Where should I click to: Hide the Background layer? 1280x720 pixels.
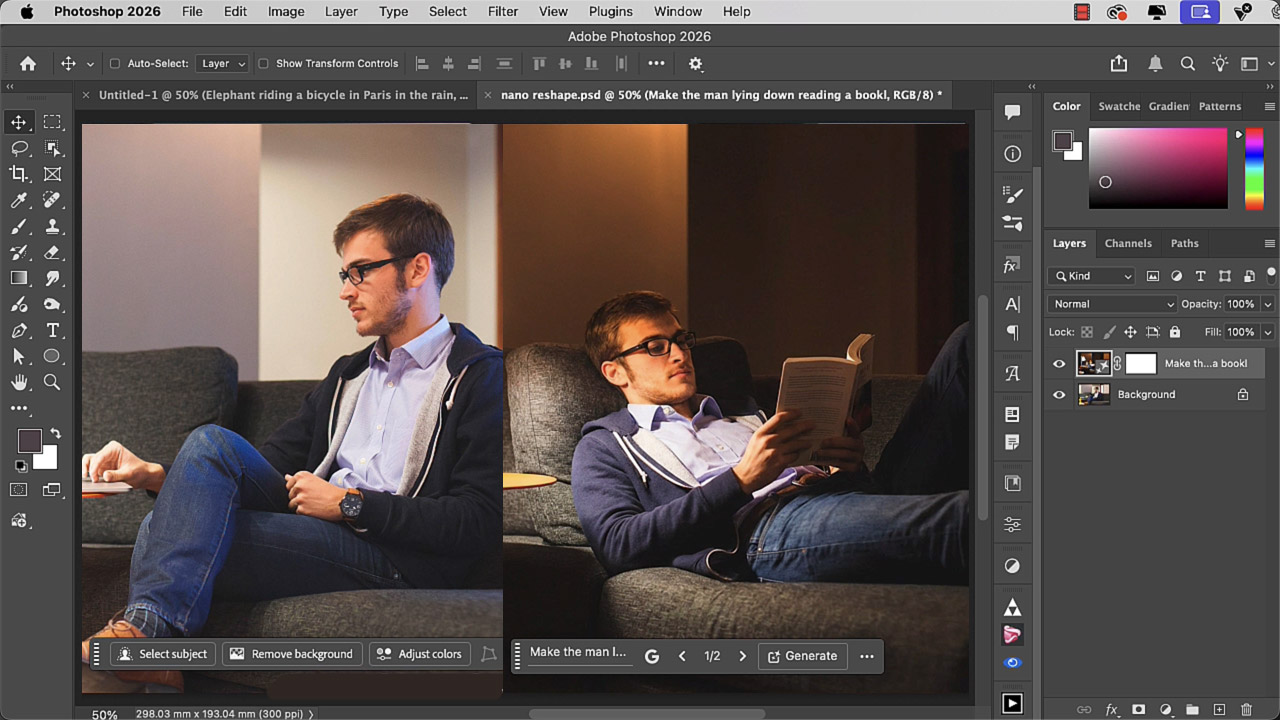tap(1059, 395)
